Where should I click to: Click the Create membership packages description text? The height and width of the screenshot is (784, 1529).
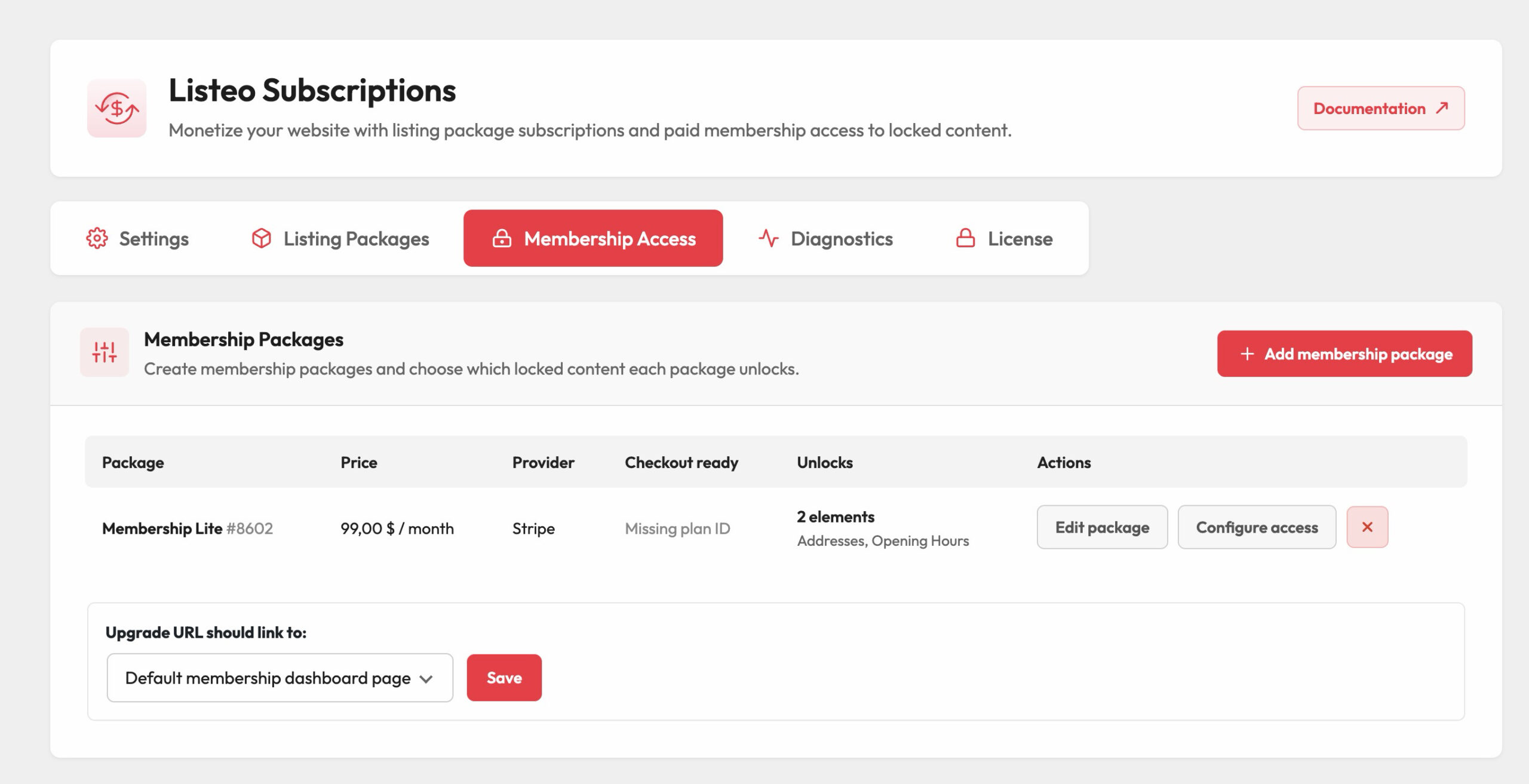[x=471, y=368]
